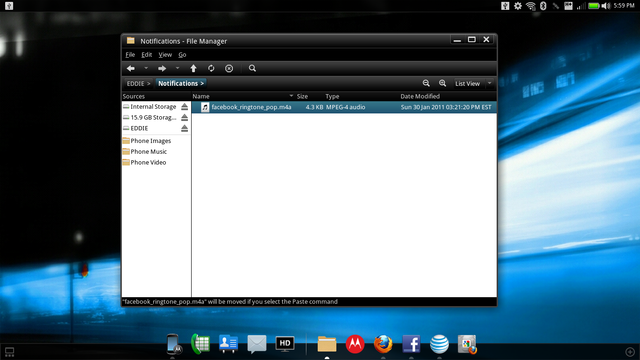Open the mobile phone view dock icon
The width and height of the screenshot is (640, 360).
coord(173,344)
